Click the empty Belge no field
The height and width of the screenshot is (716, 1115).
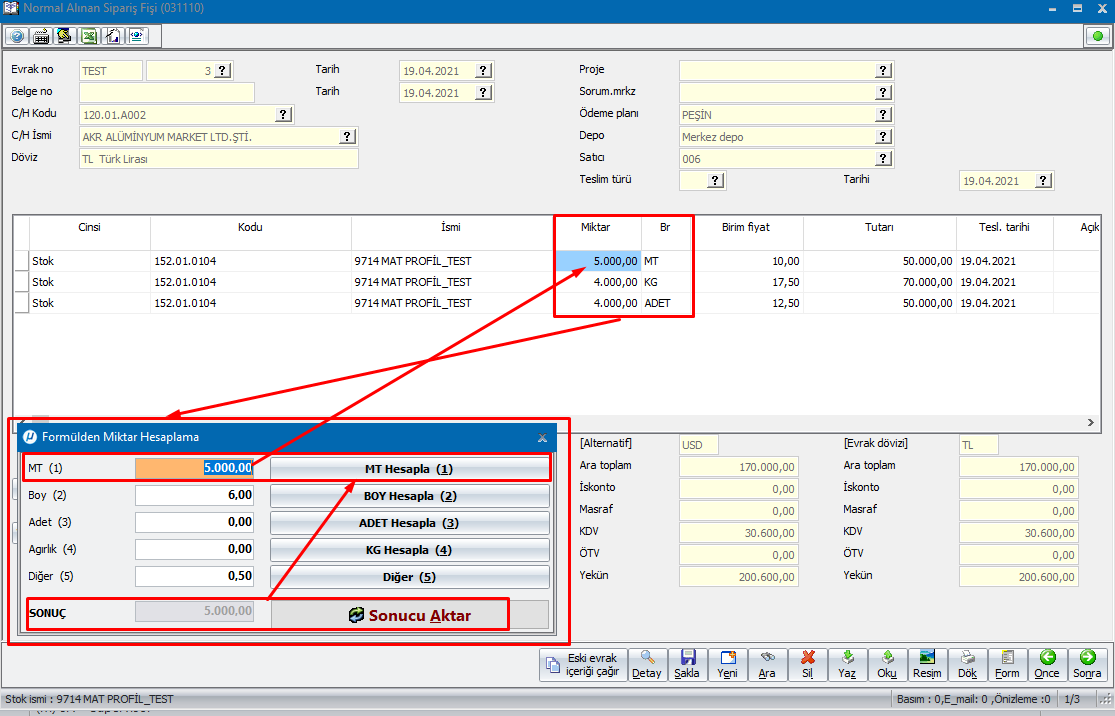(167, 92)
